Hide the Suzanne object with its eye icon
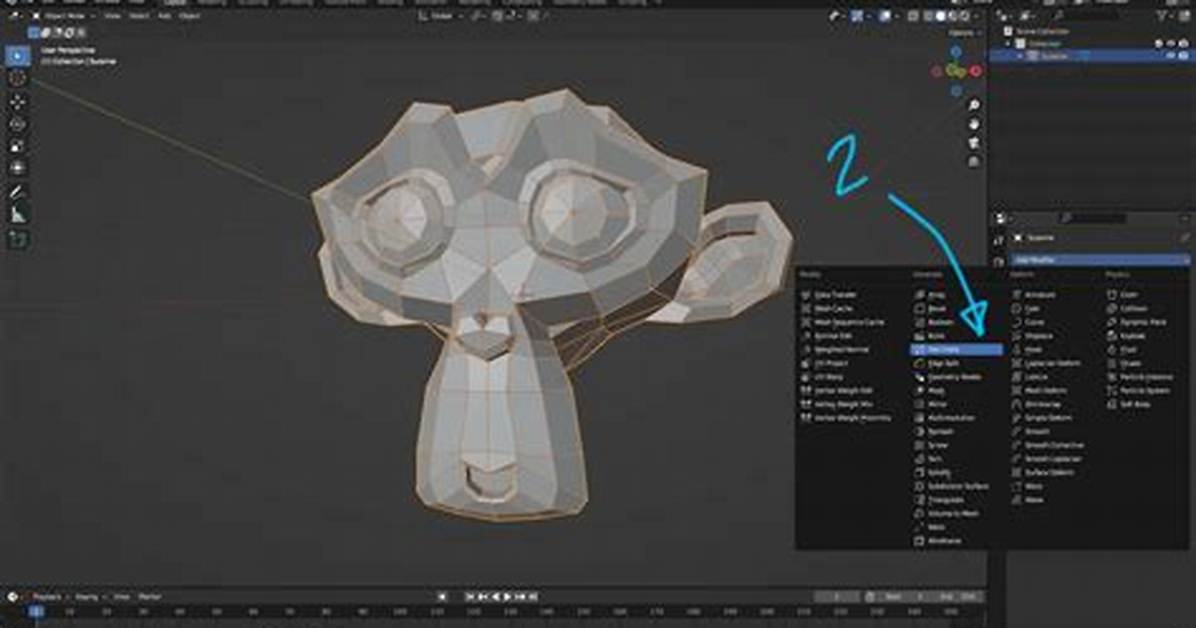 (1171, 56)
